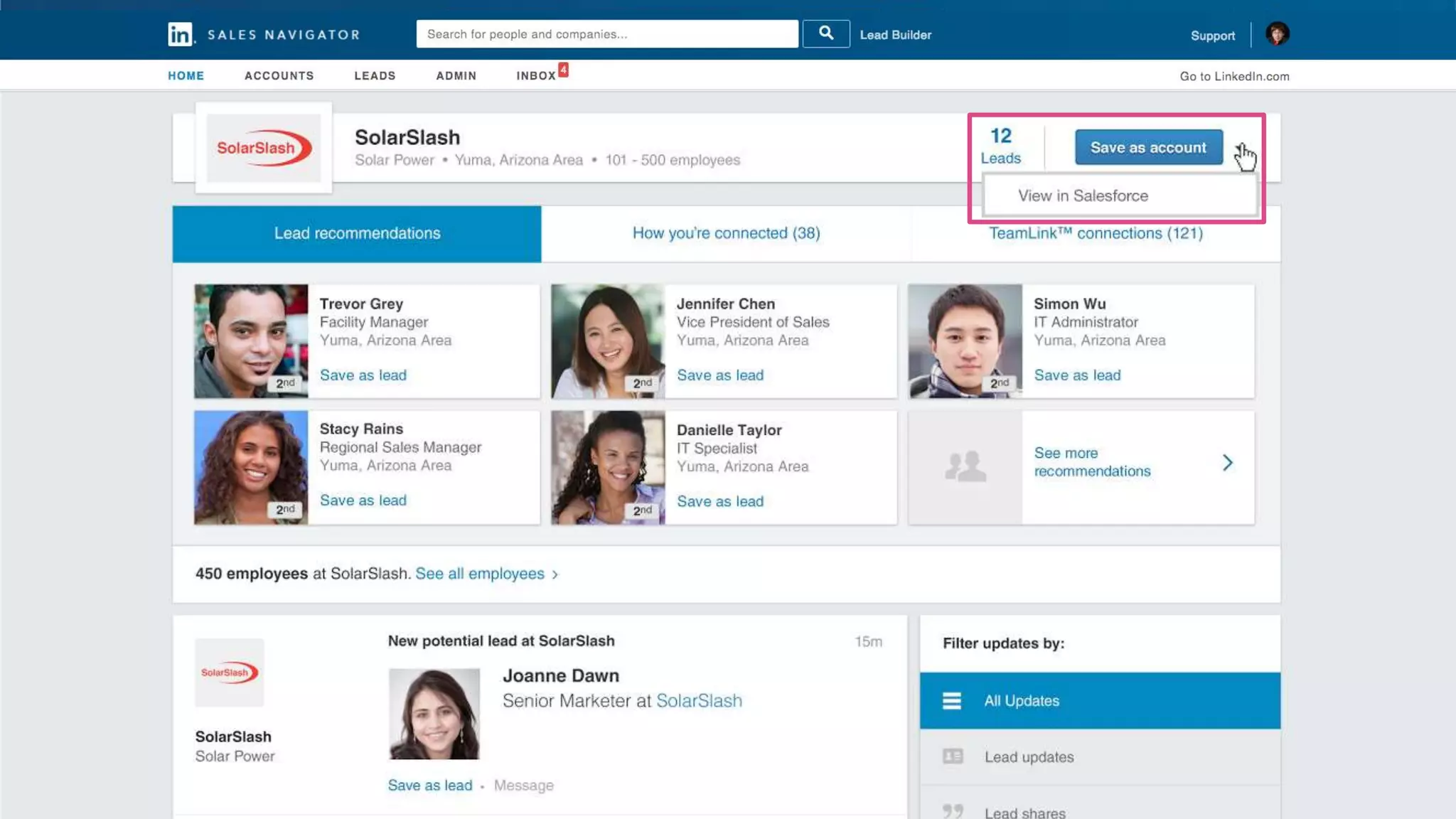
Task: Click the Lead shares quote icon
Action: (953, 811)
